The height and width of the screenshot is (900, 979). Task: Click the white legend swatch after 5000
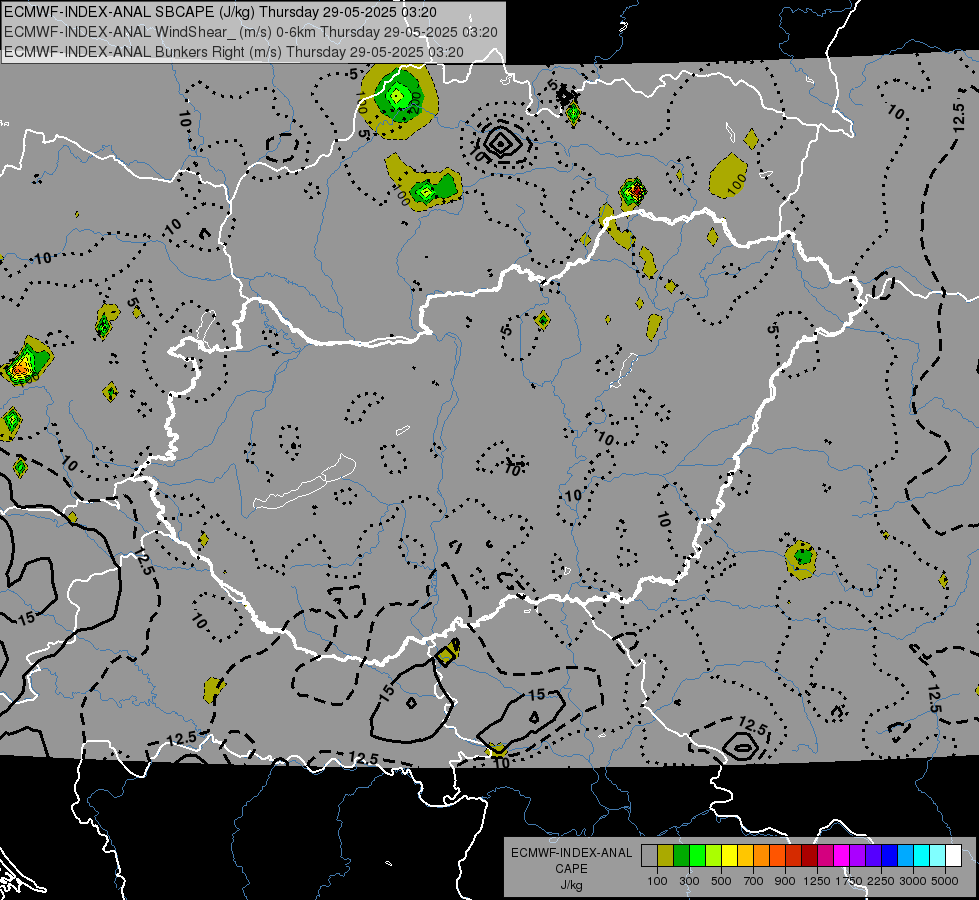[x=953, y=856]
